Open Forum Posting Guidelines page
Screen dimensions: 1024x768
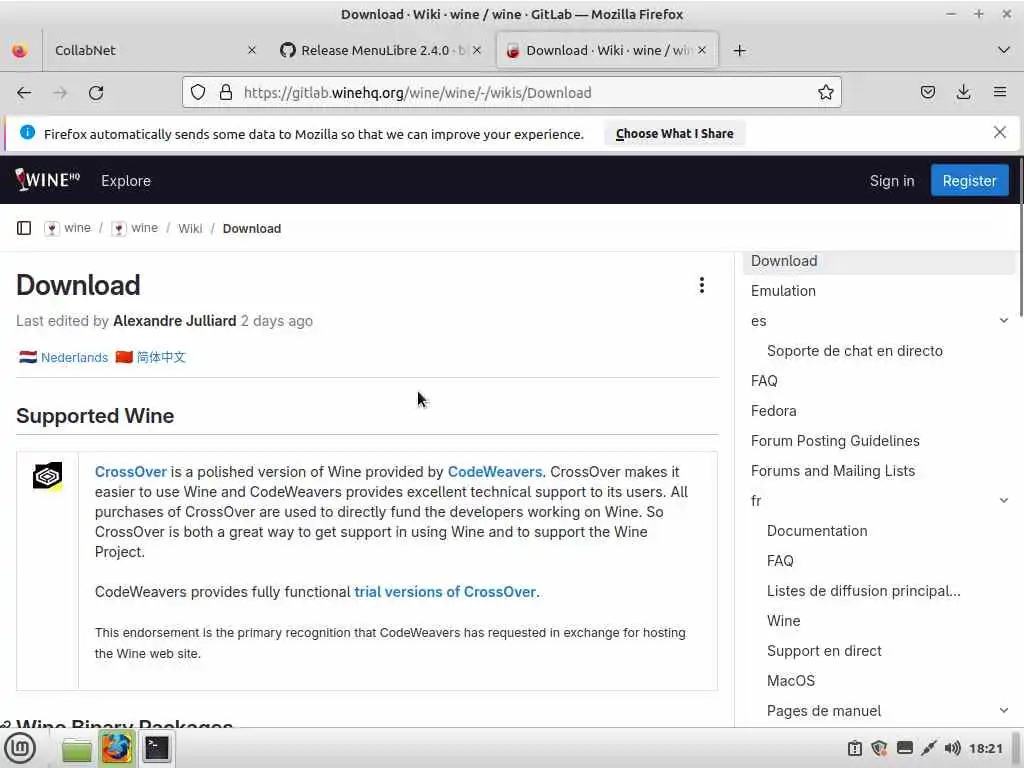pos(835,441)
